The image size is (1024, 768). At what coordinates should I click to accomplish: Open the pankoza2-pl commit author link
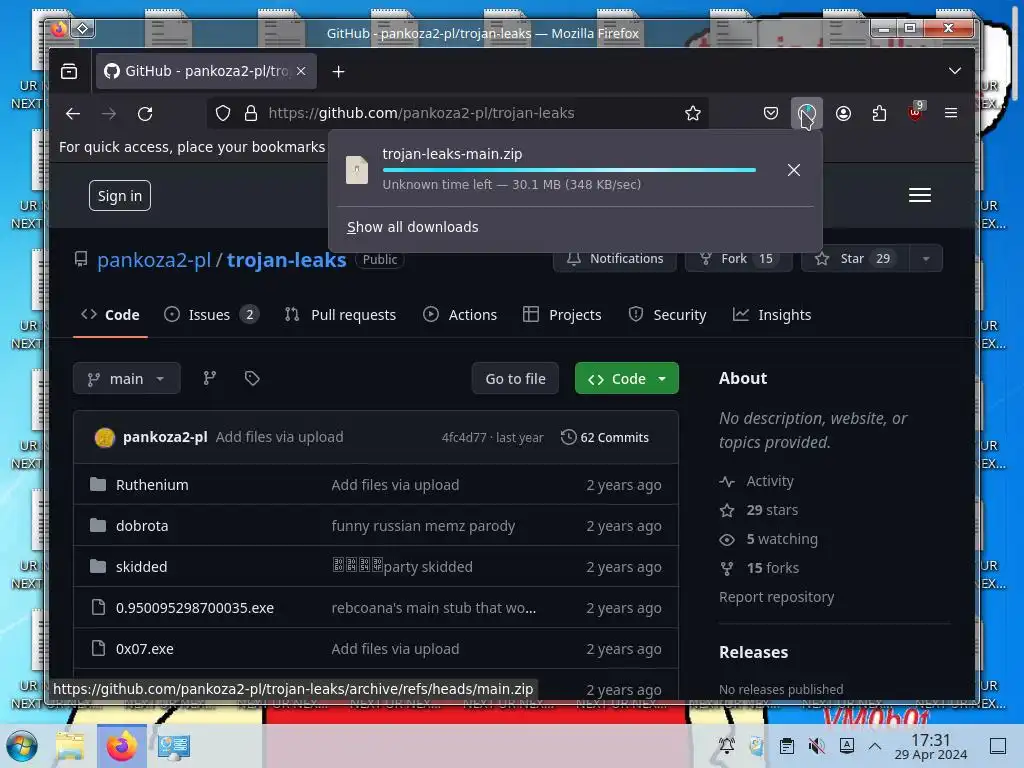click(x=165, y=437)
